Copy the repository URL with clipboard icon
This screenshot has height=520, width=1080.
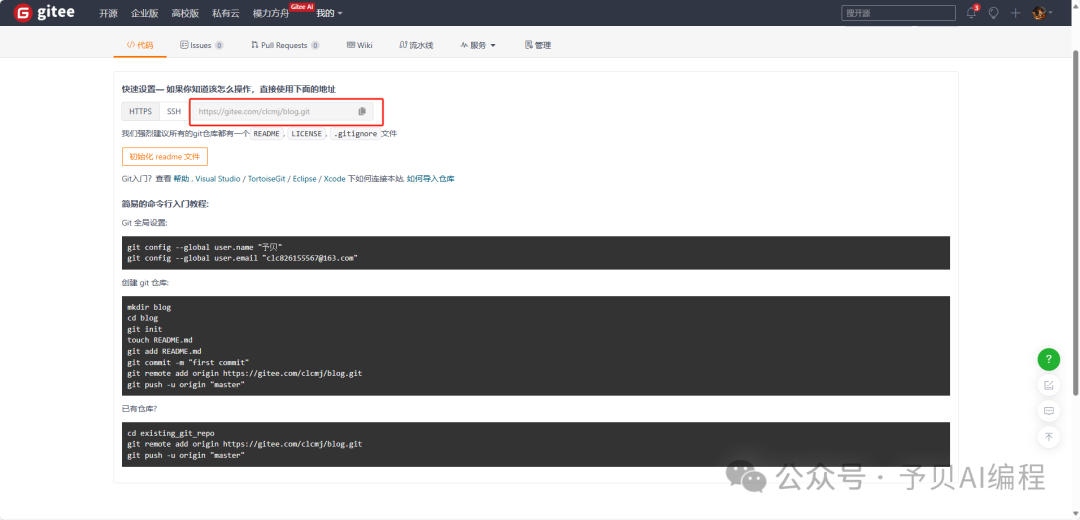[362, 111]
